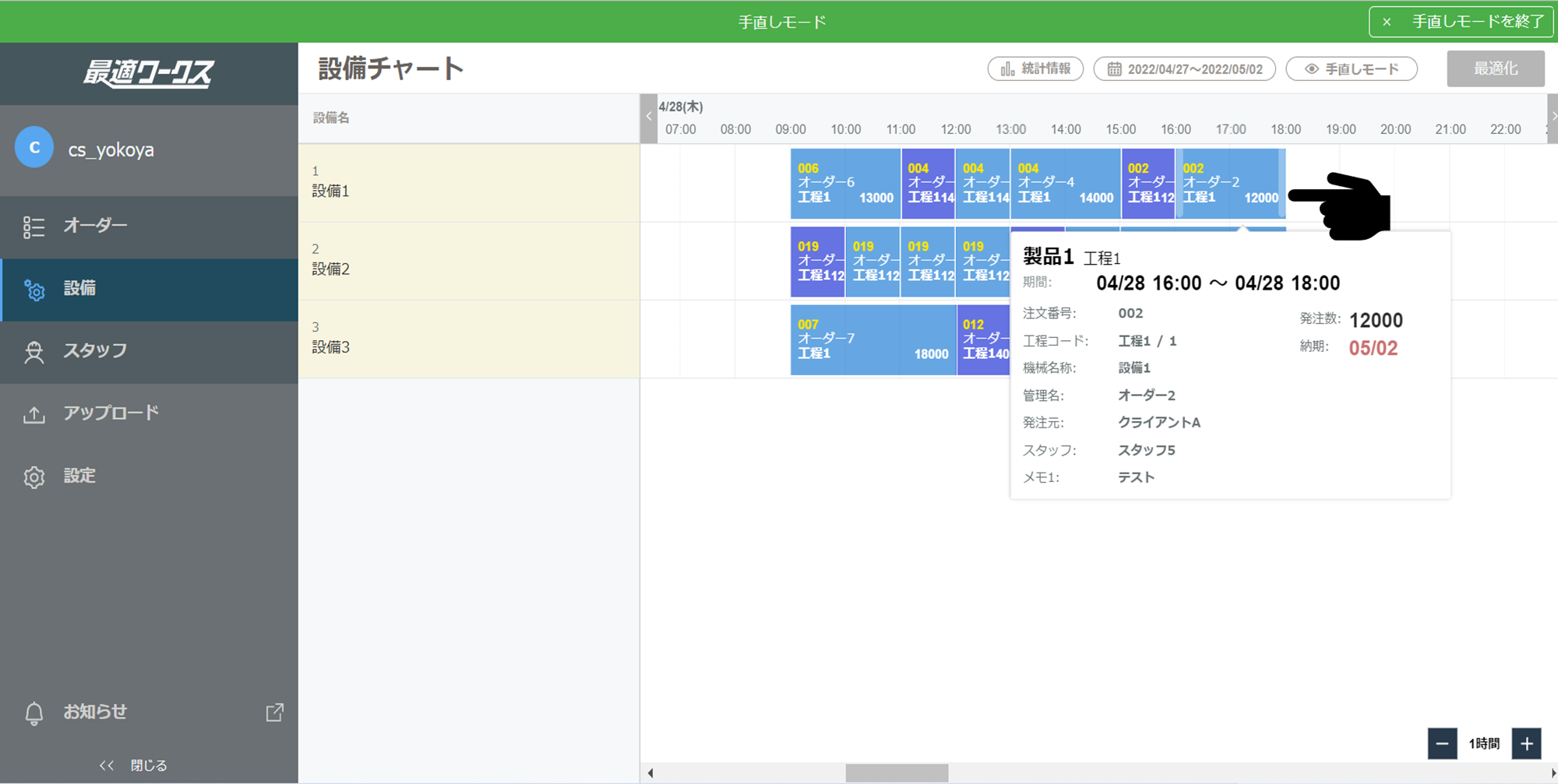The height and width of the screenshot is (784, 1558).
Task: Zoom out timeline with minus button
Action: pos(1442,744)
